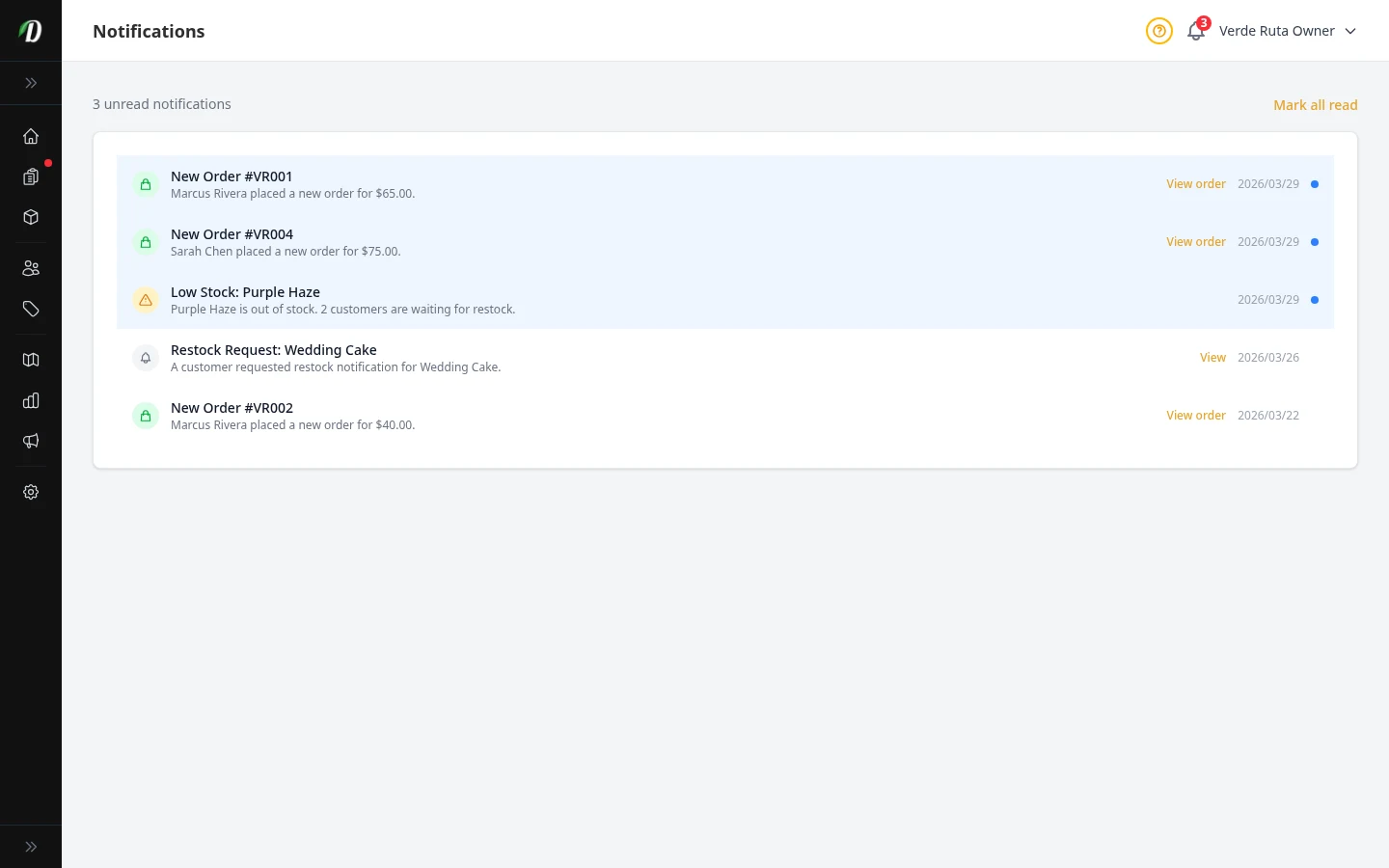Toggle read status on order #VR004 notification
Viewport: 1389px width, 868px height.
click(x=1314, y=241)
